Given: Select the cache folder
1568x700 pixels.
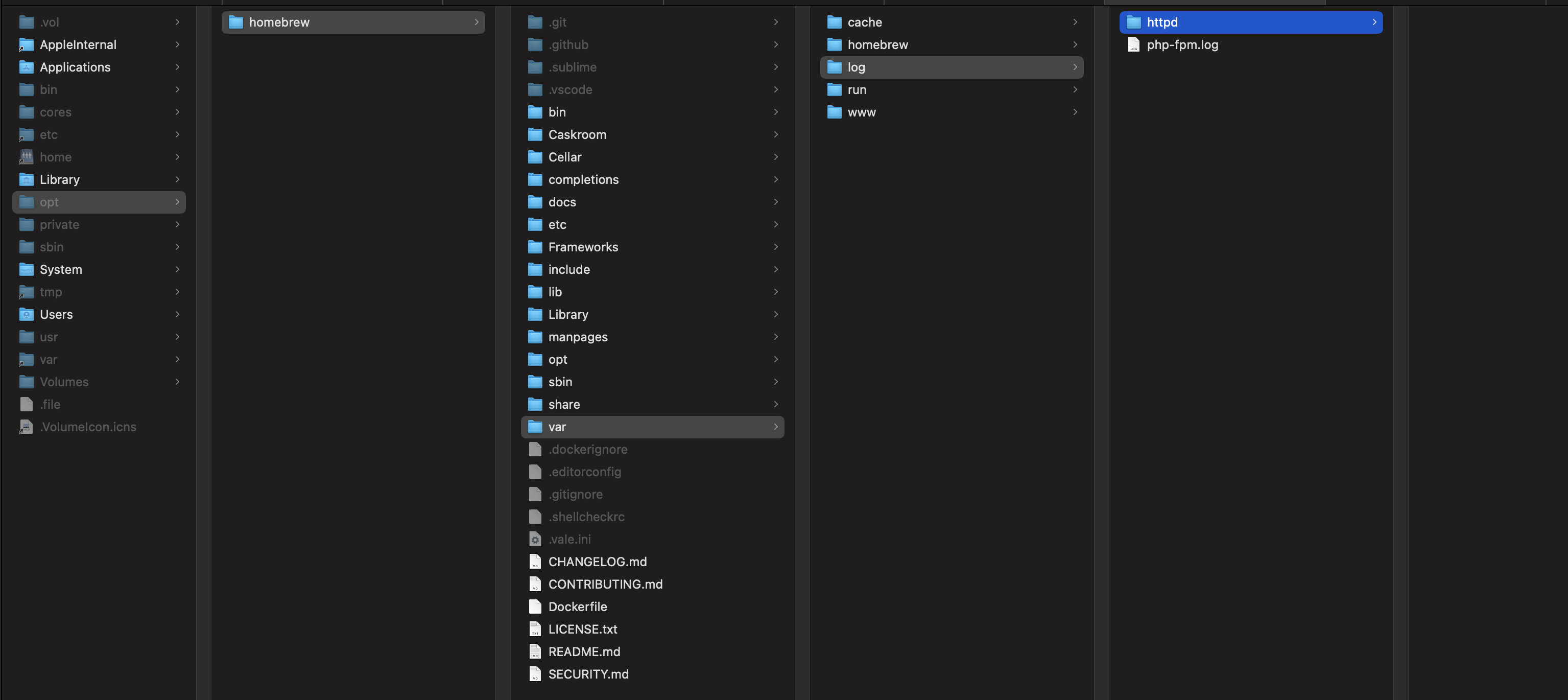Looking at the screenshot, I should coord(864,22).
